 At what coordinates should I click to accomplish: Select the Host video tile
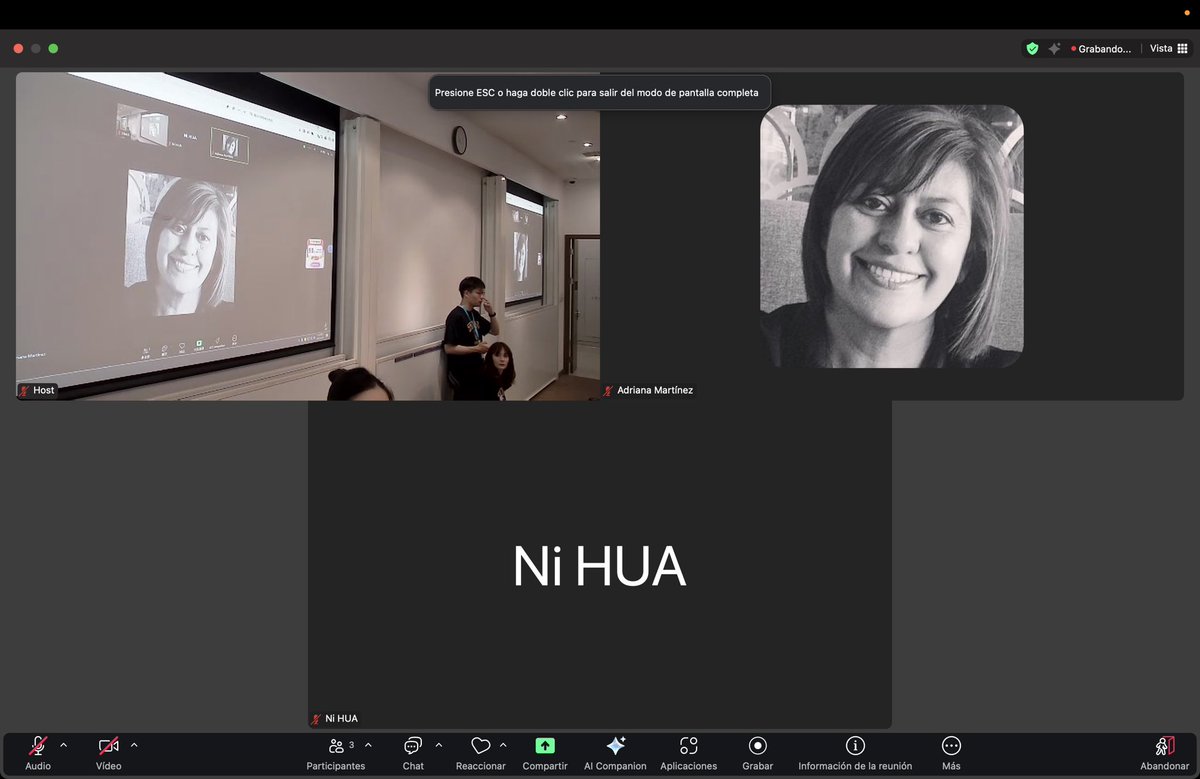[308, 236]
